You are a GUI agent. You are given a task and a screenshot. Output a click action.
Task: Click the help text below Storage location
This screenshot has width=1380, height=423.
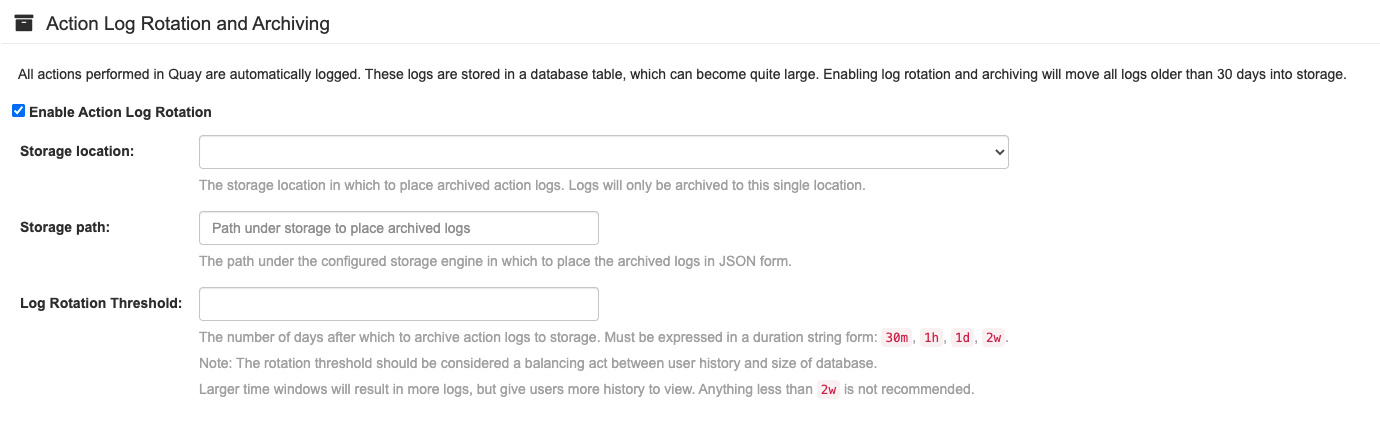[532, 185]
